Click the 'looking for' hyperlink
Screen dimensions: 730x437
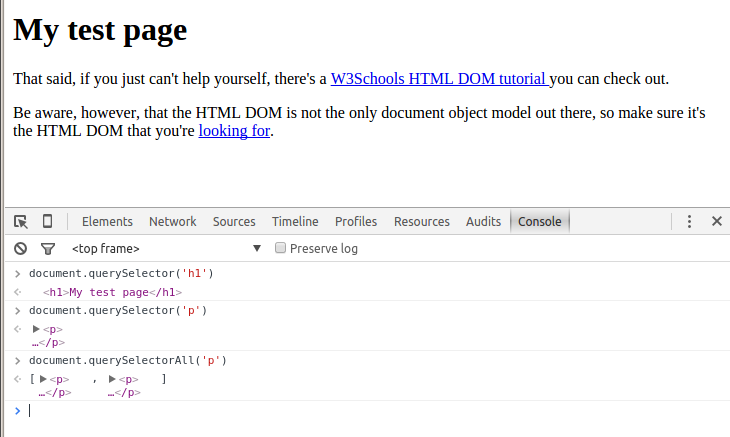pyautogui.click(x=234, y=130)
